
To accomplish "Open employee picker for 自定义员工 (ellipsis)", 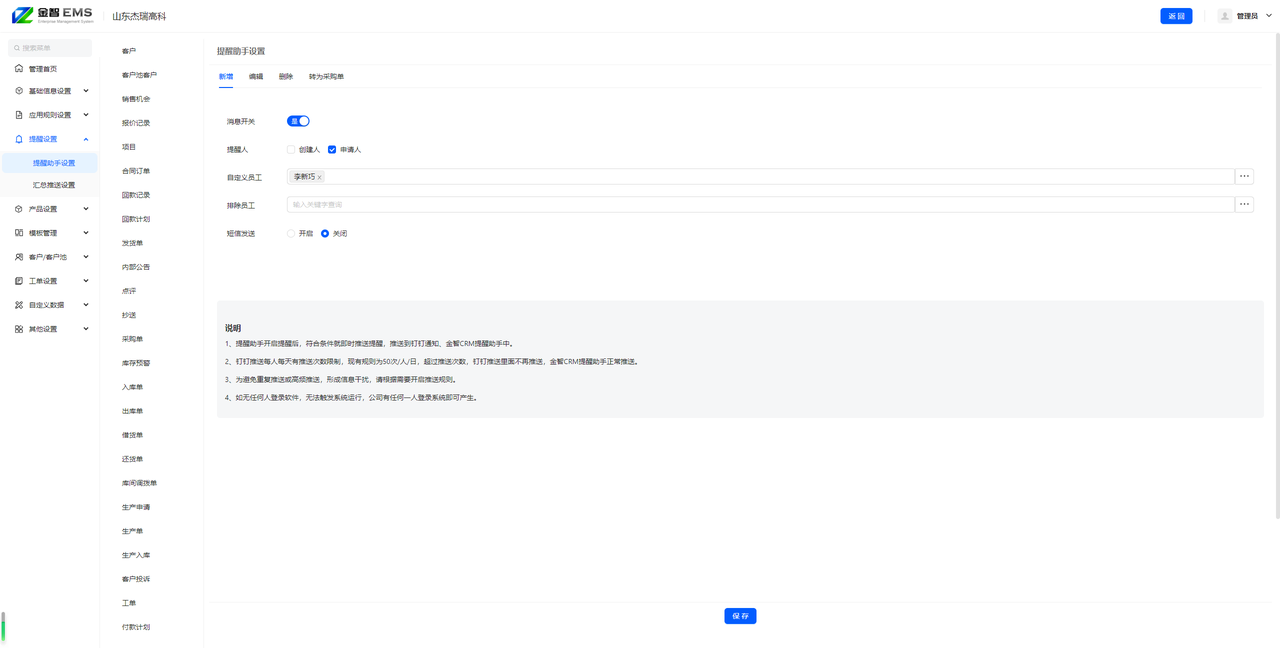I will 1244,176.
